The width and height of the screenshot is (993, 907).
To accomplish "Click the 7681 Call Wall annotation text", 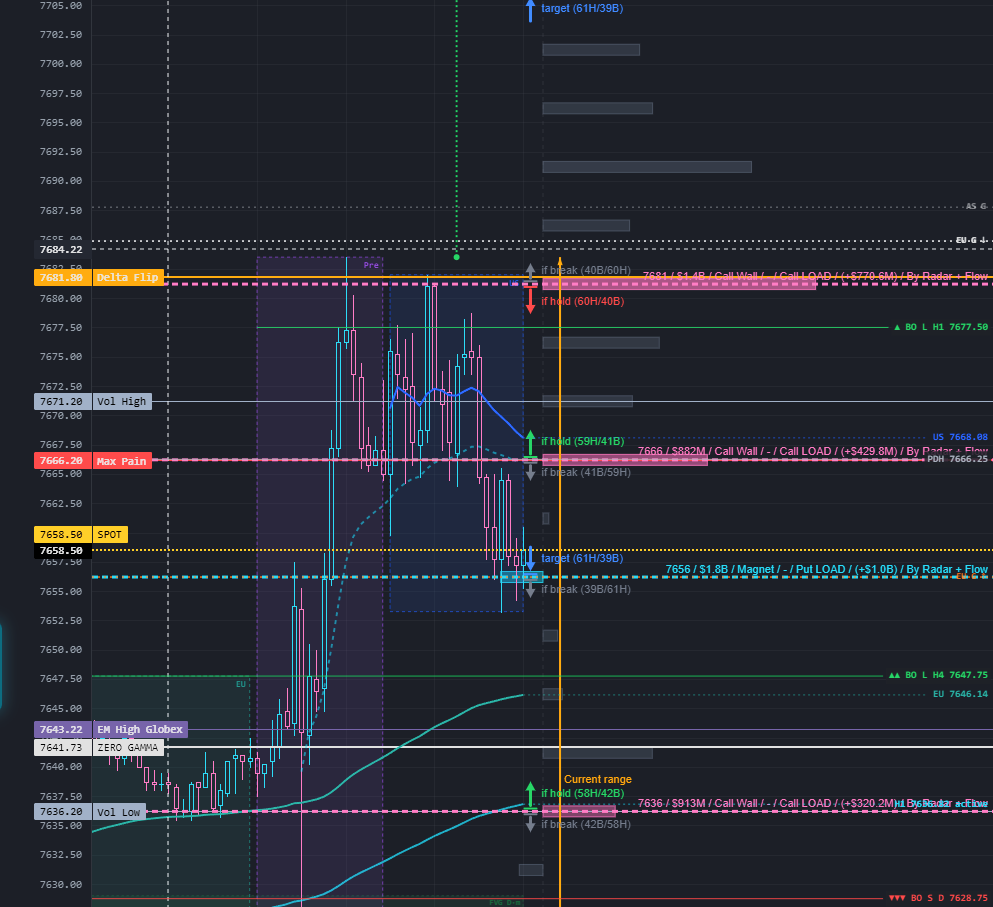I will click(x=815, y=276).
